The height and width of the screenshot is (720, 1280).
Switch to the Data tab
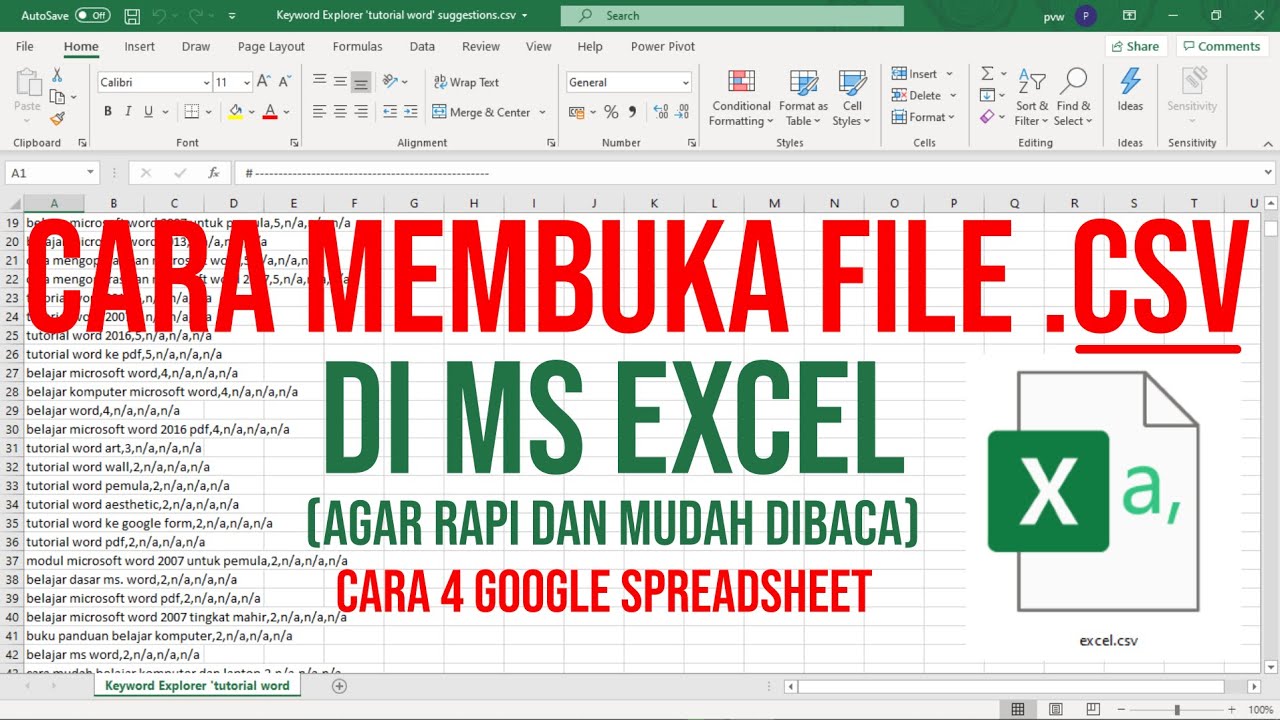tap(422, 46)
